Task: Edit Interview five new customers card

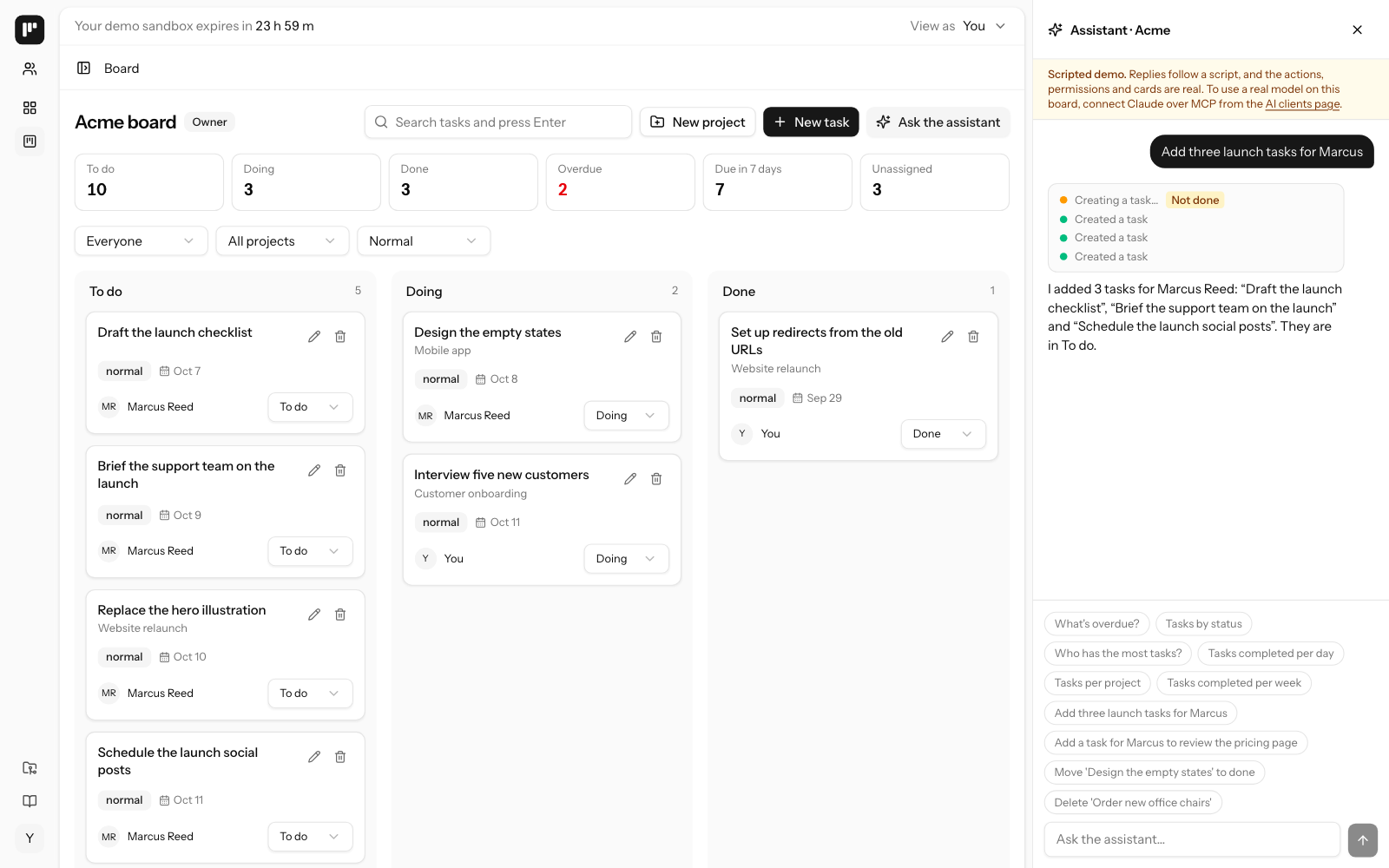Action: pos(630,479)
